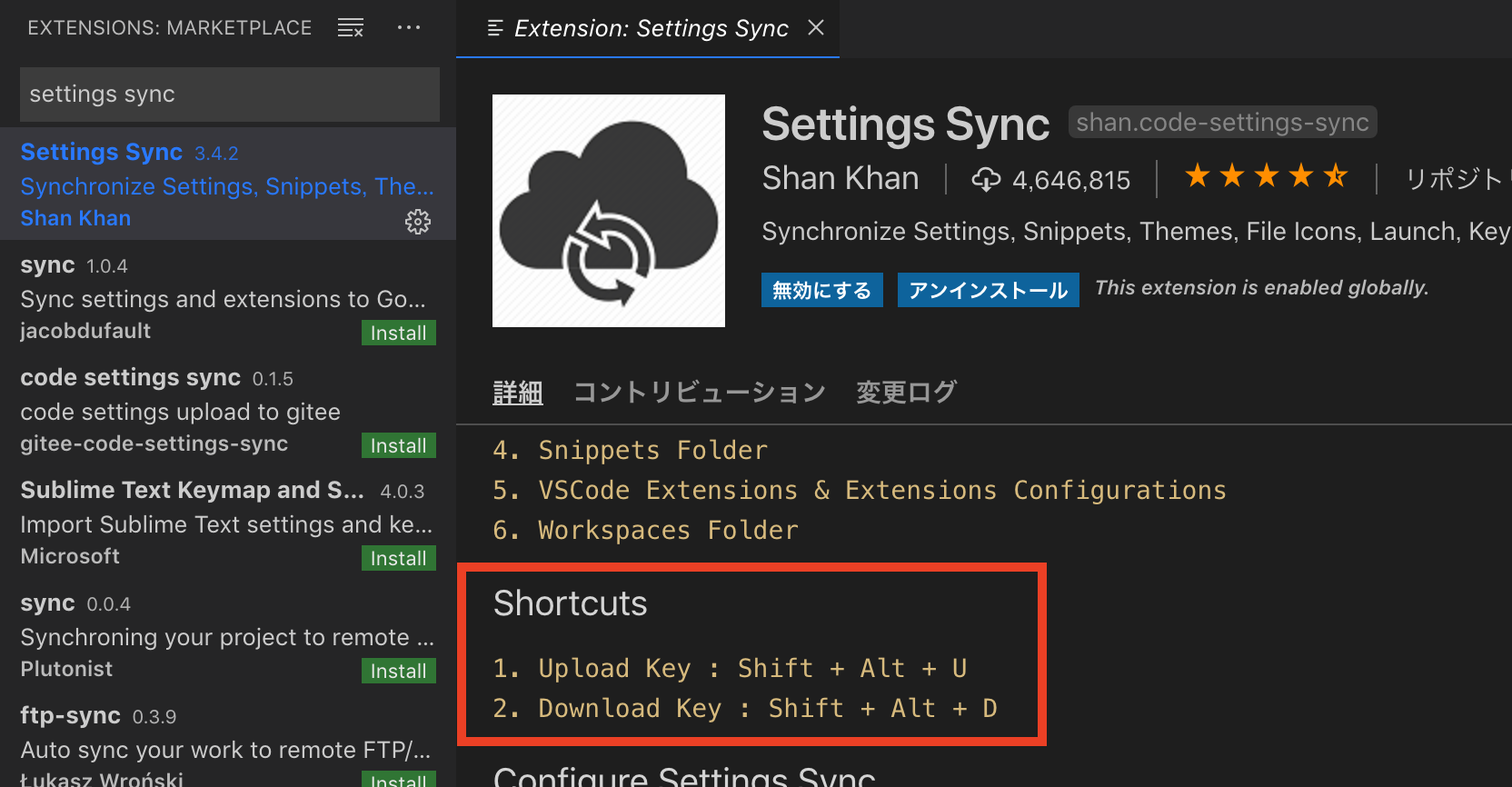Clear extensions search results icon
Image resolution: width=1512 pixels, height=787 pixels.
pos(351,28)
